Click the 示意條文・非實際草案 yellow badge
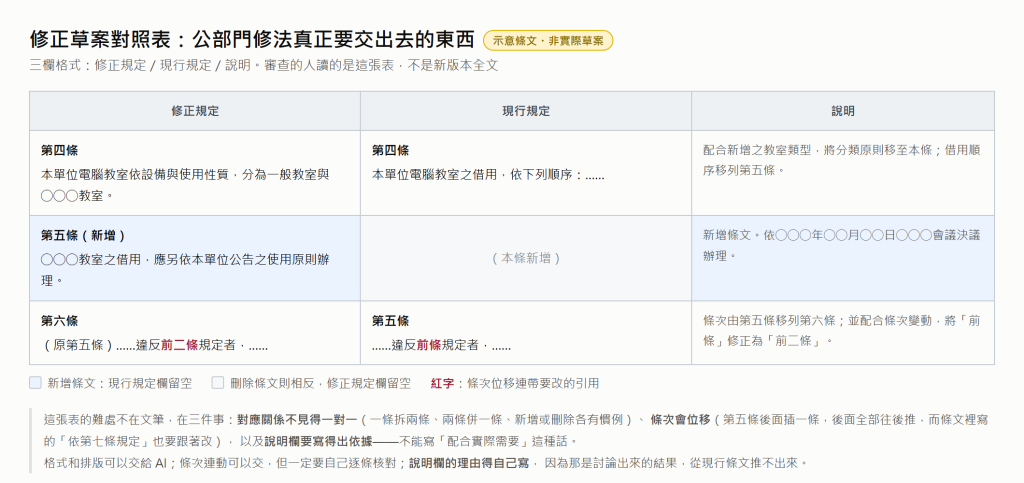This screenshot has height=483, width=1024. click(548, 40)
